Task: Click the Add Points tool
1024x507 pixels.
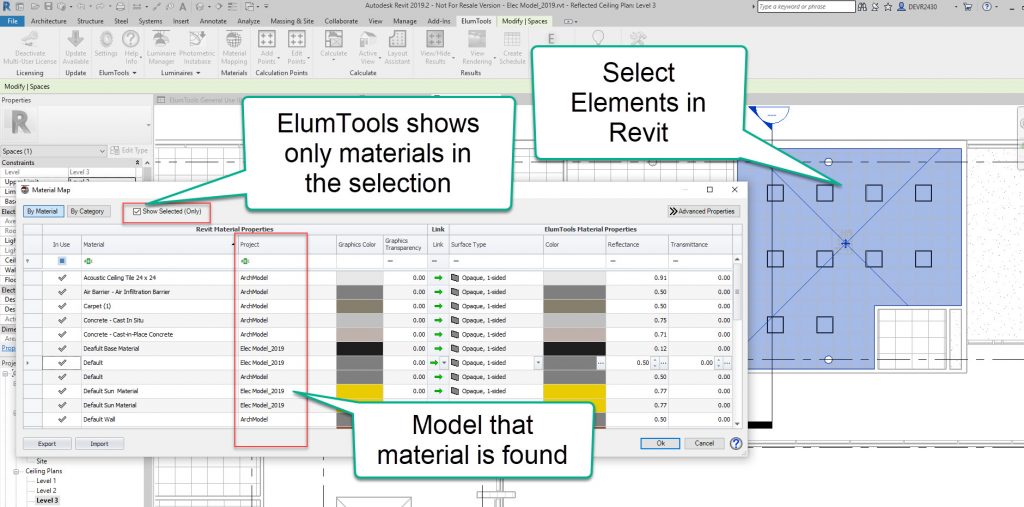Action: [266, 39]
